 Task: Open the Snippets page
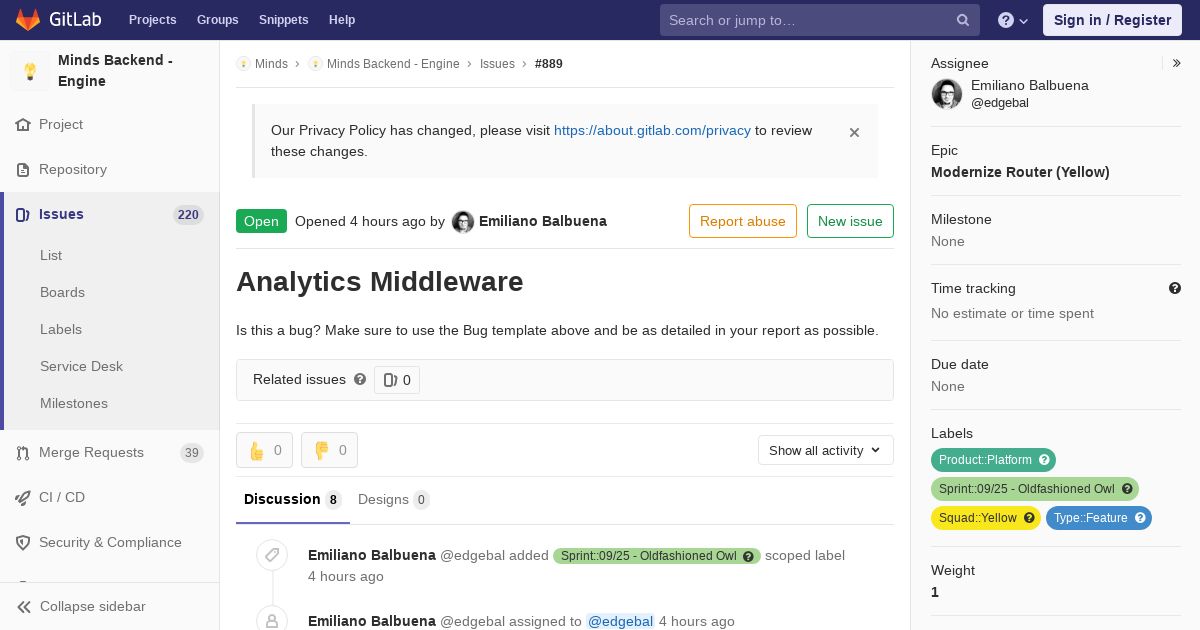point(284,20)
